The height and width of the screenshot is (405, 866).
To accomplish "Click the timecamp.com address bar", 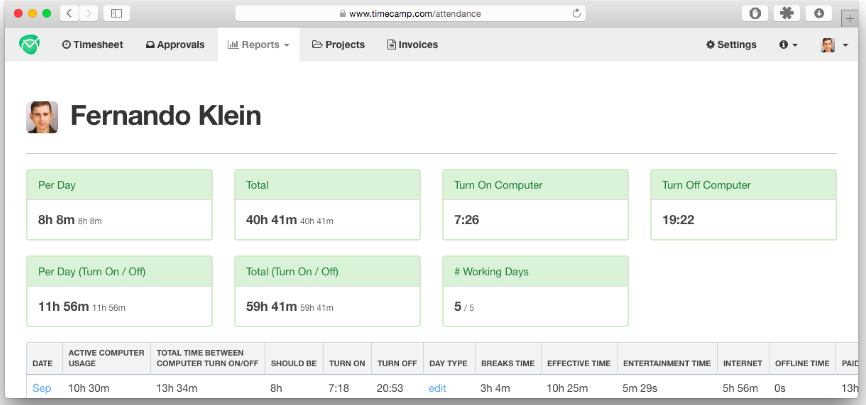I will [x=410, y=13].
